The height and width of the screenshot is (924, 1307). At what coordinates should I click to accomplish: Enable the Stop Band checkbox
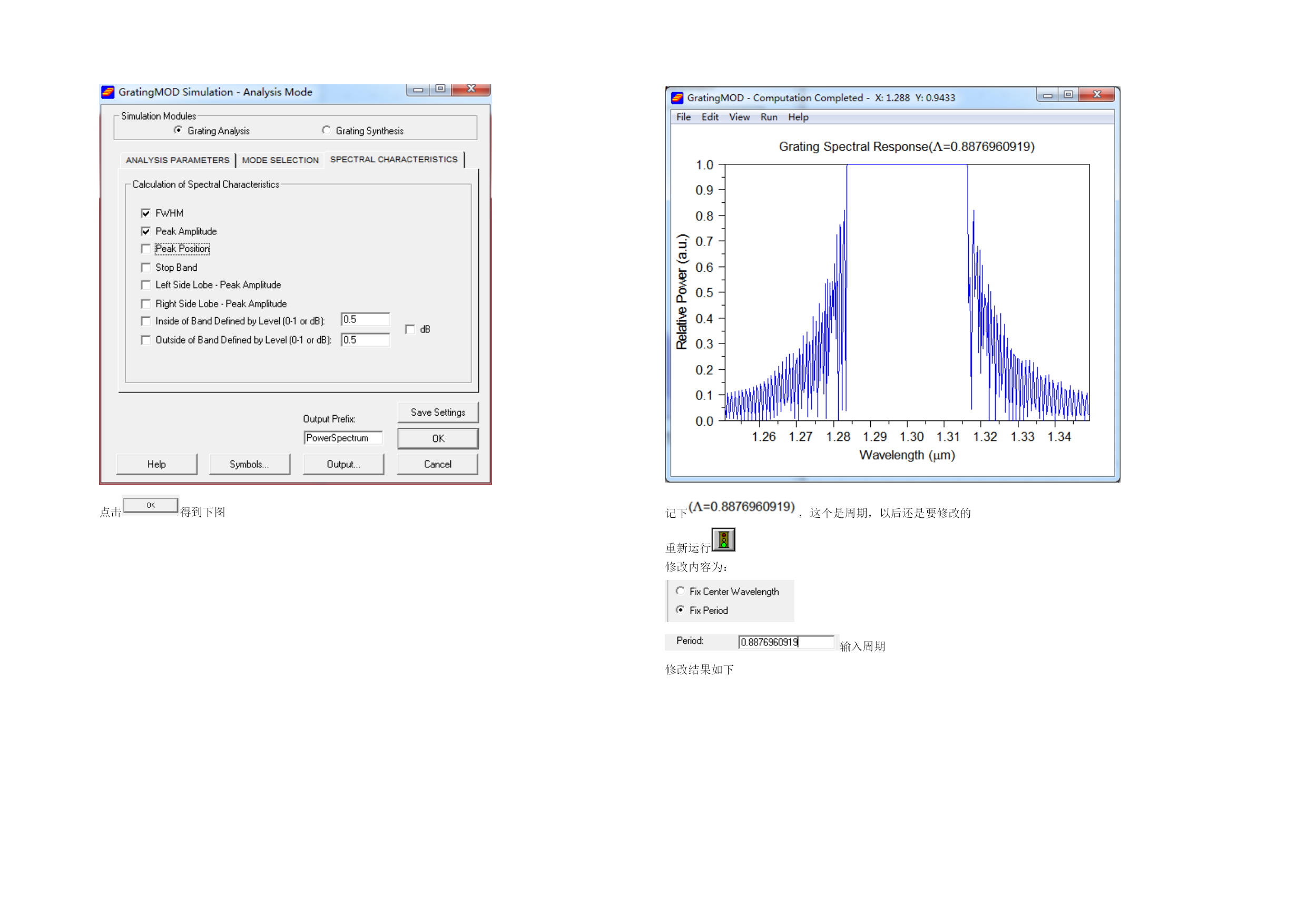click(146, 268)
